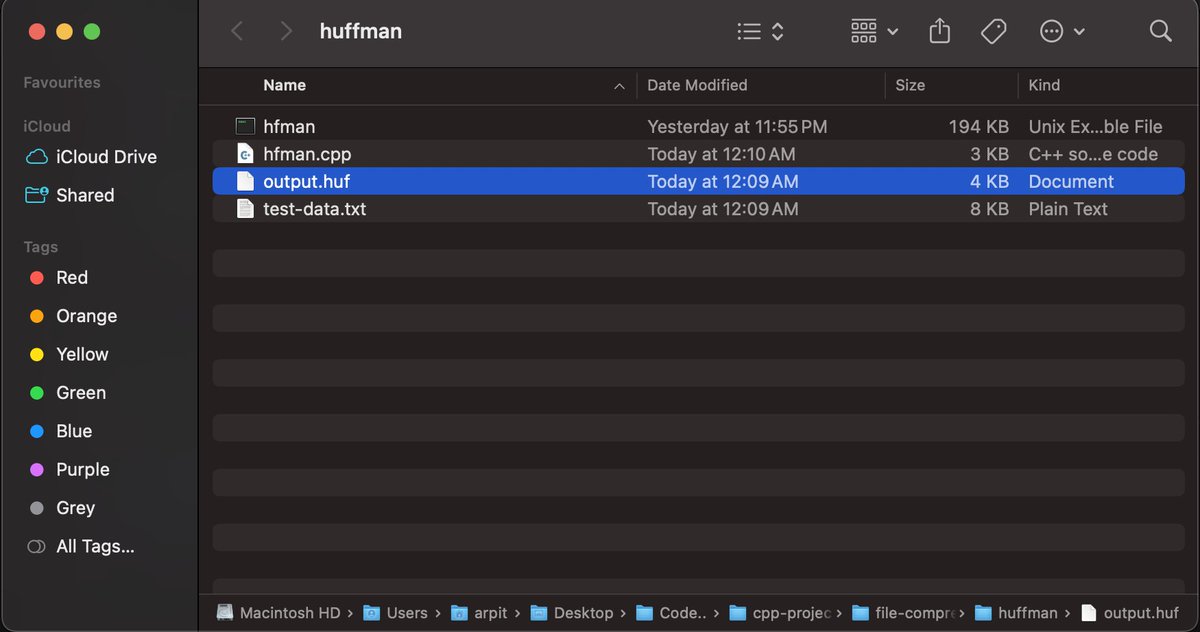Select the hfman.cpp source file icon
Image resolution: width=1200 pixels, height=632 pixels.
point(245,154)
